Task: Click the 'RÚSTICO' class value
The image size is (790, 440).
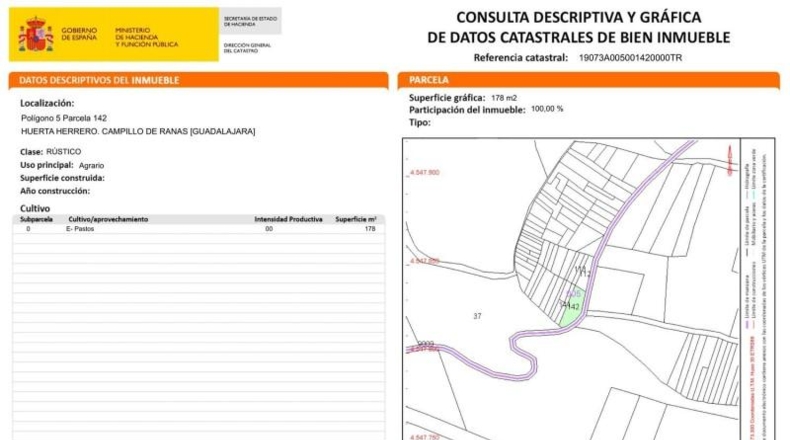Action: 63,152
